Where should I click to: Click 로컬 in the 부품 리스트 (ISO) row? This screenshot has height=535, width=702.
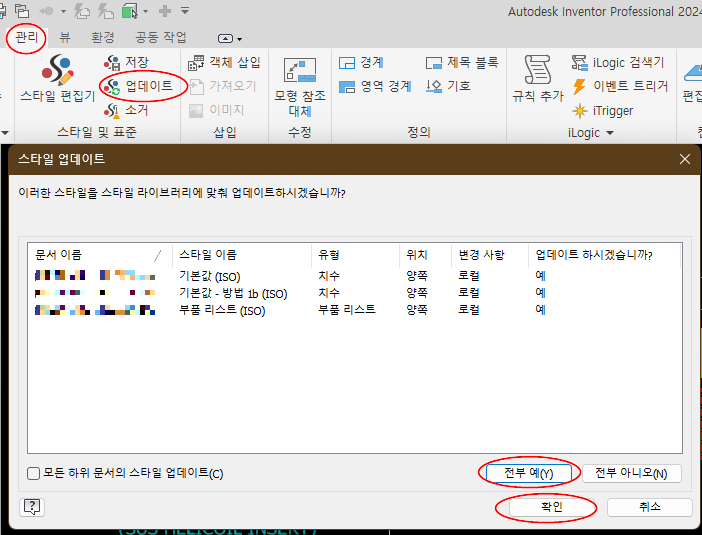point(469,310)
